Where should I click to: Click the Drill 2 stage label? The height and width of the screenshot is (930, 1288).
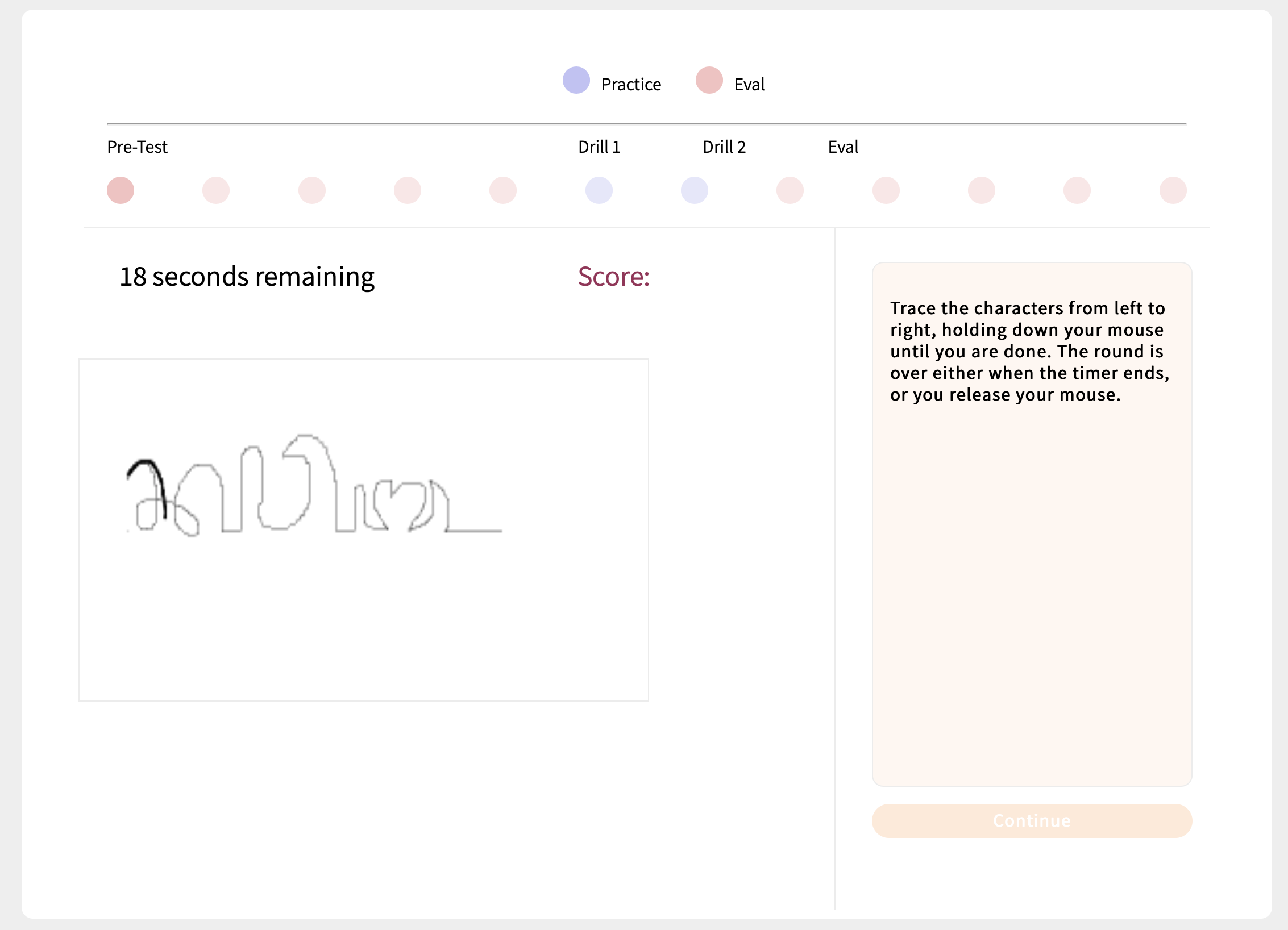(724, 147)
